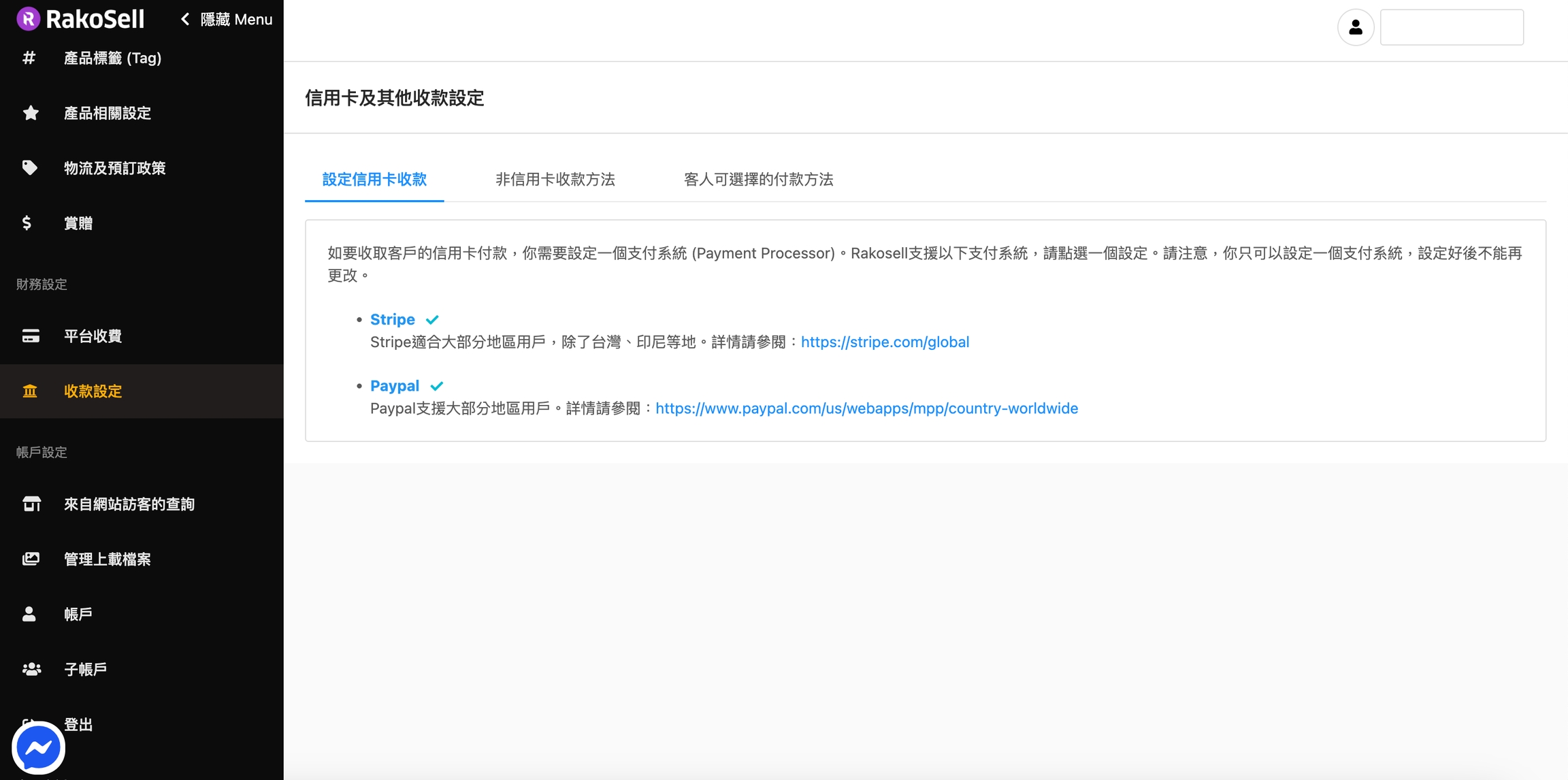The height and width of the screenshot is (780, 1568).
Task: Click the store icon for 來自網站訪客的查詢
Action: pos(31,504)
